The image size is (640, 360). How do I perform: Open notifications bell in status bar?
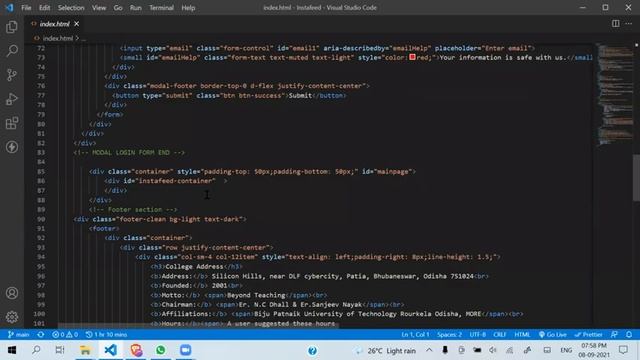click(629, 335)
